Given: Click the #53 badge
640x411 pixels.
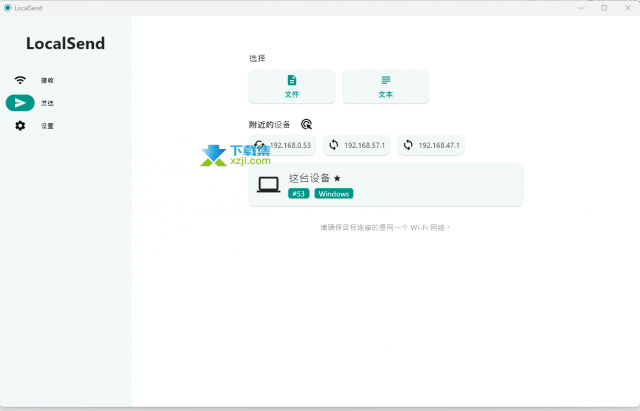Looking at the screenshot, I should 299,193.
